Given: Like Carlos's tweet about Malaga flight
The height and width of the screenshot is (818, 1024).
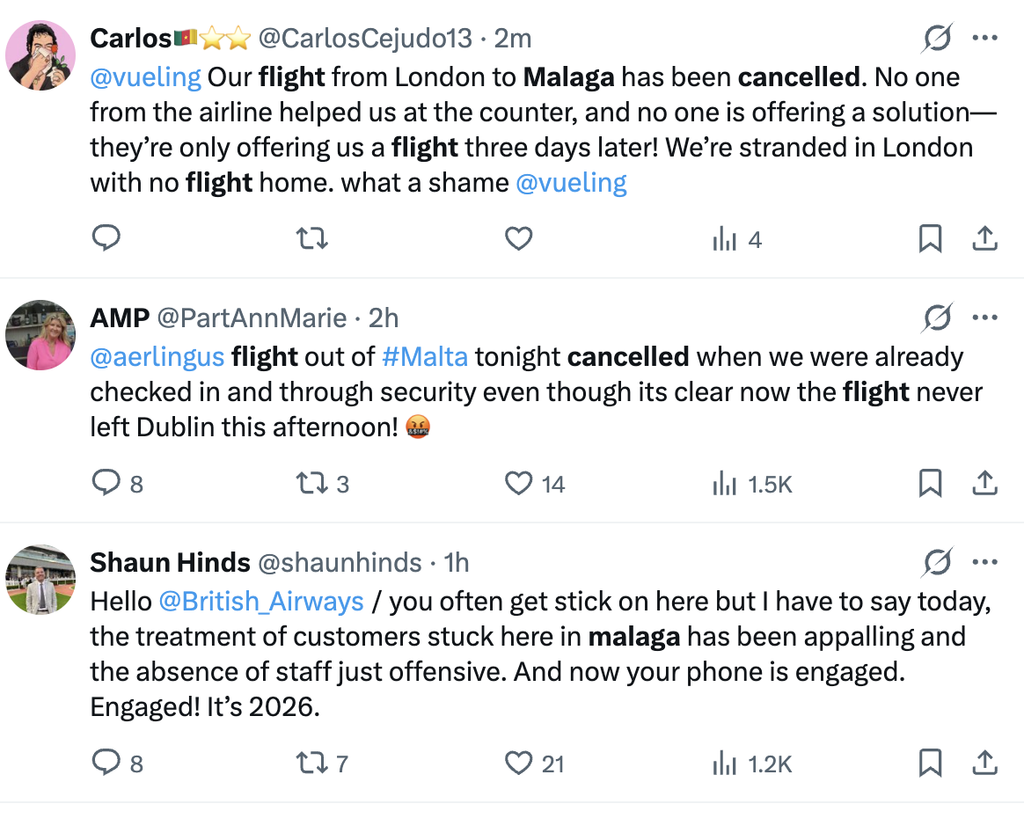Looking at the screenshot, I should point(519,238).
